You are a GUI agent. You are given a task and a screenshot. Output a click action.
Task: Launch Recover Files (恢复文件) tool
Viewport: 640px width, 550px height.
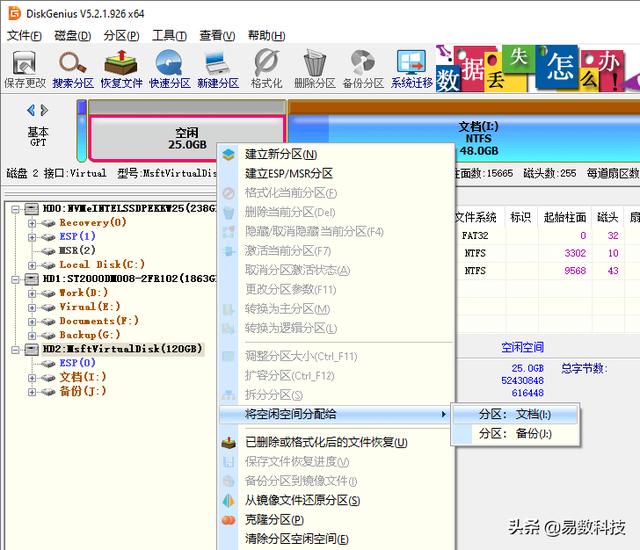coord(121,69)
